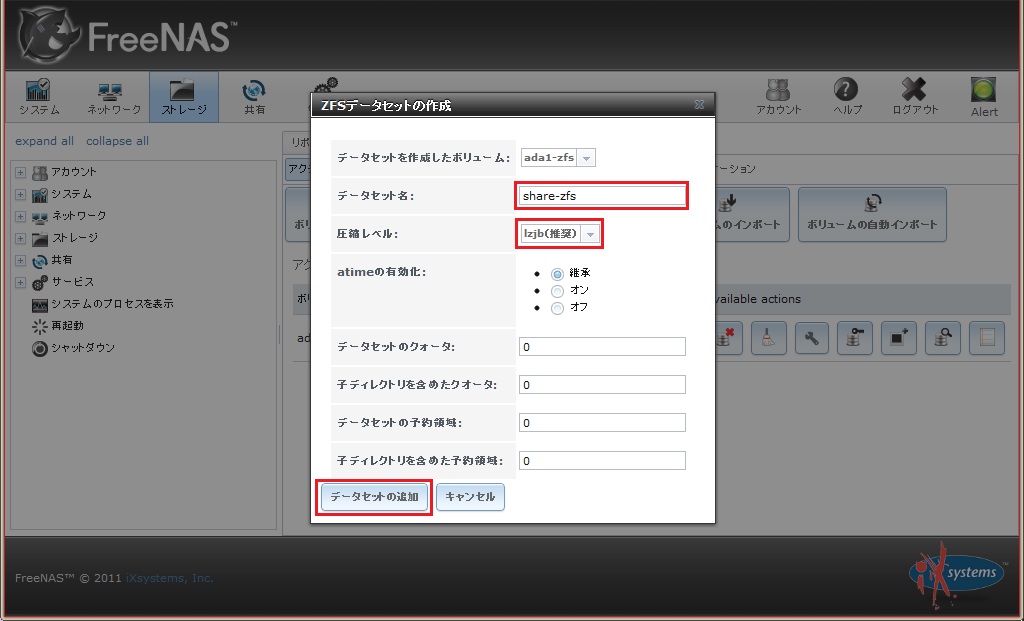Expand the ストレージ tree node

20,238
